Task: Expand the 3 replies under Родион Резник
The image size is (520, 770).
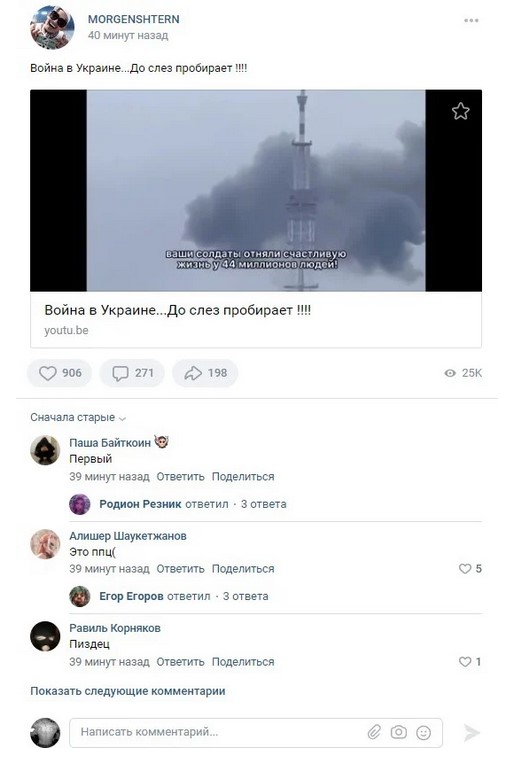Action: pos(264,504)
